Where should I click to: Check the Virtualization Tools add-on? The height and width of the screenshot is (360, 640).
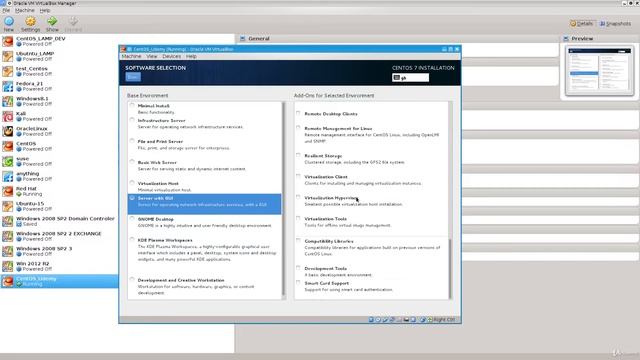pos(298,218)
